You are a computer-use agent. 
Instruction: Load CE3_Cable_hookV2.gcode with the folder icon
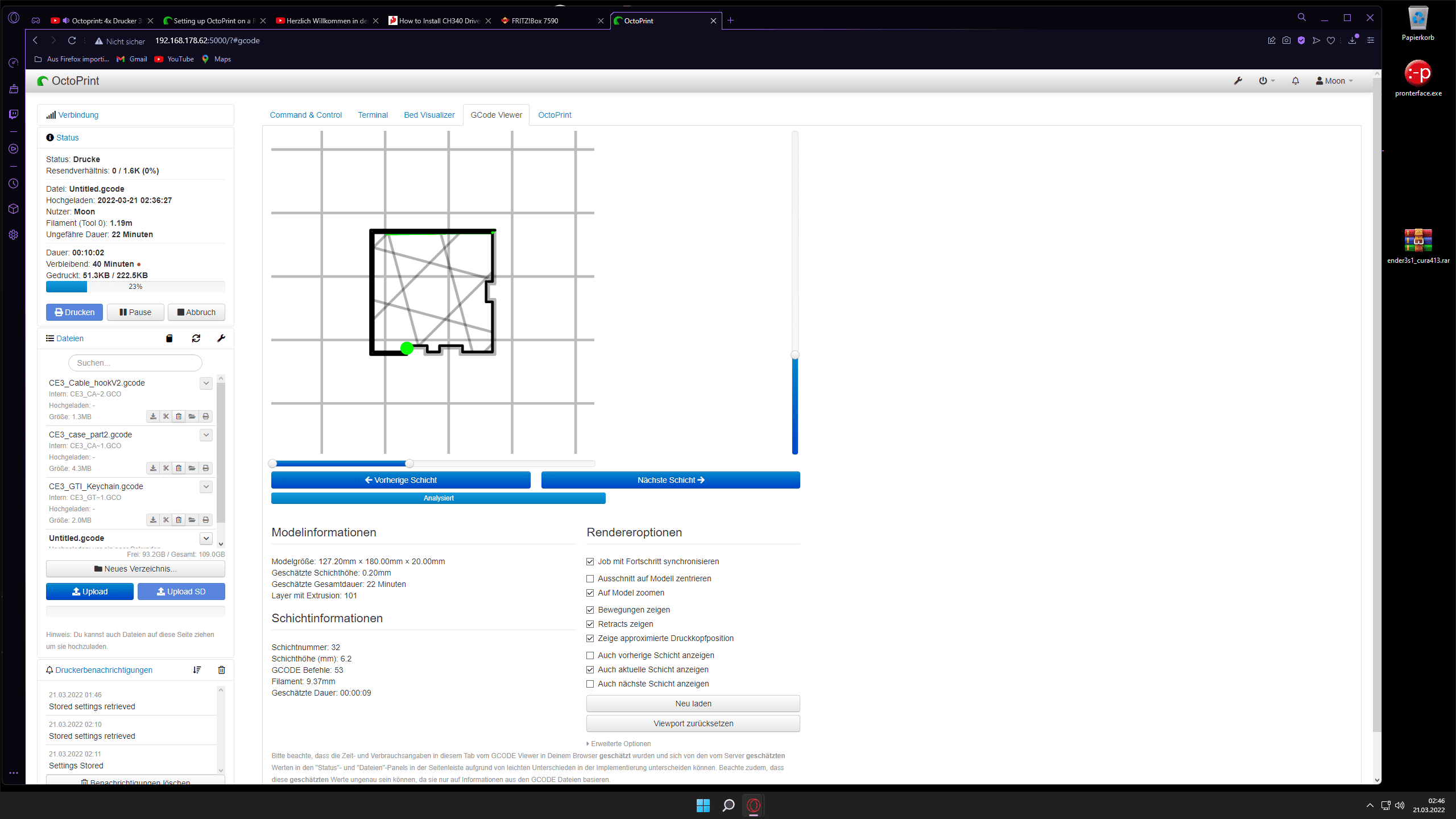pyautogui.click(x=192, y=416)
